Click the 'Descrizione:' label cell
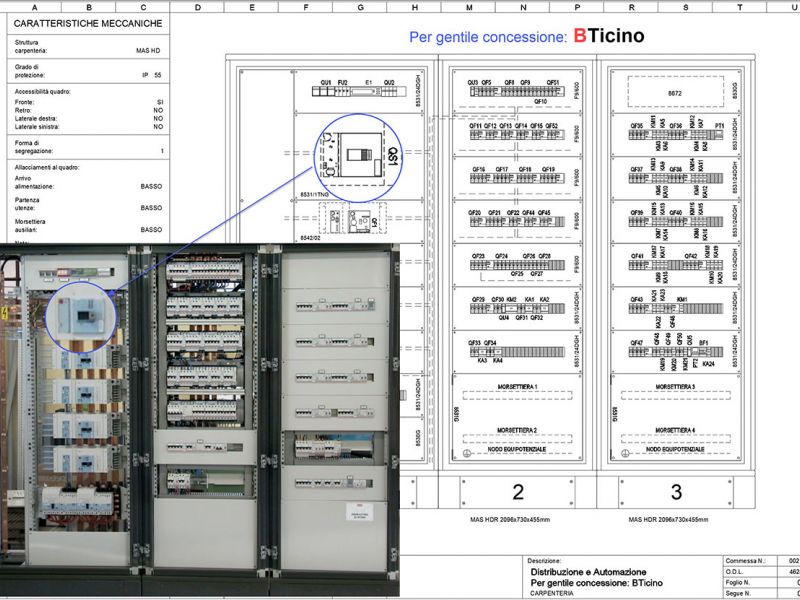The image size is (800, 600). (544, 561)
